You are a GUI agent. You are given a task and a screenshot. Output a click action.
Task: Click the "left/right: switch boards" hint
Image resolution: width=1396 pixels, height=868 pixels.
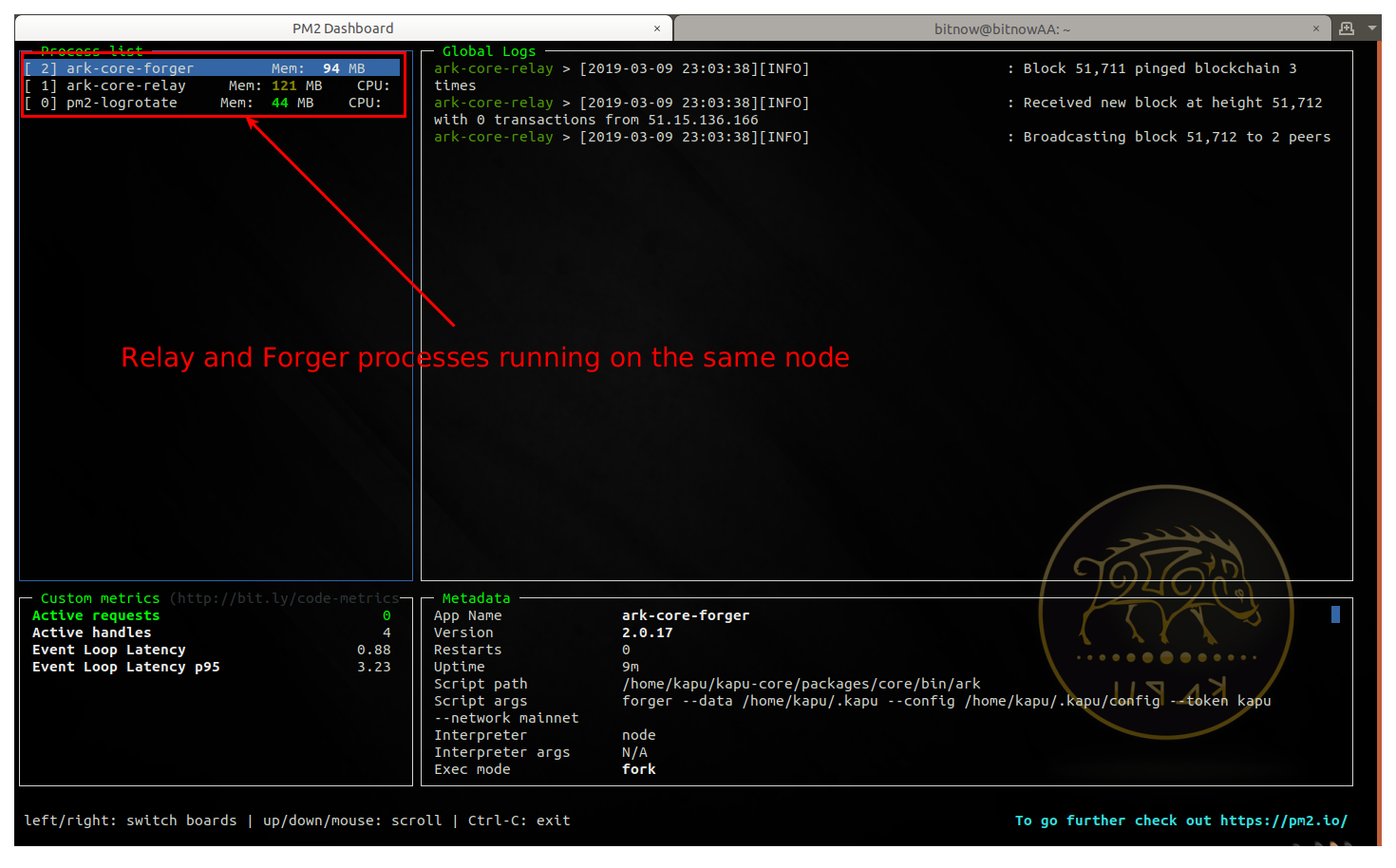pos(130,821)
